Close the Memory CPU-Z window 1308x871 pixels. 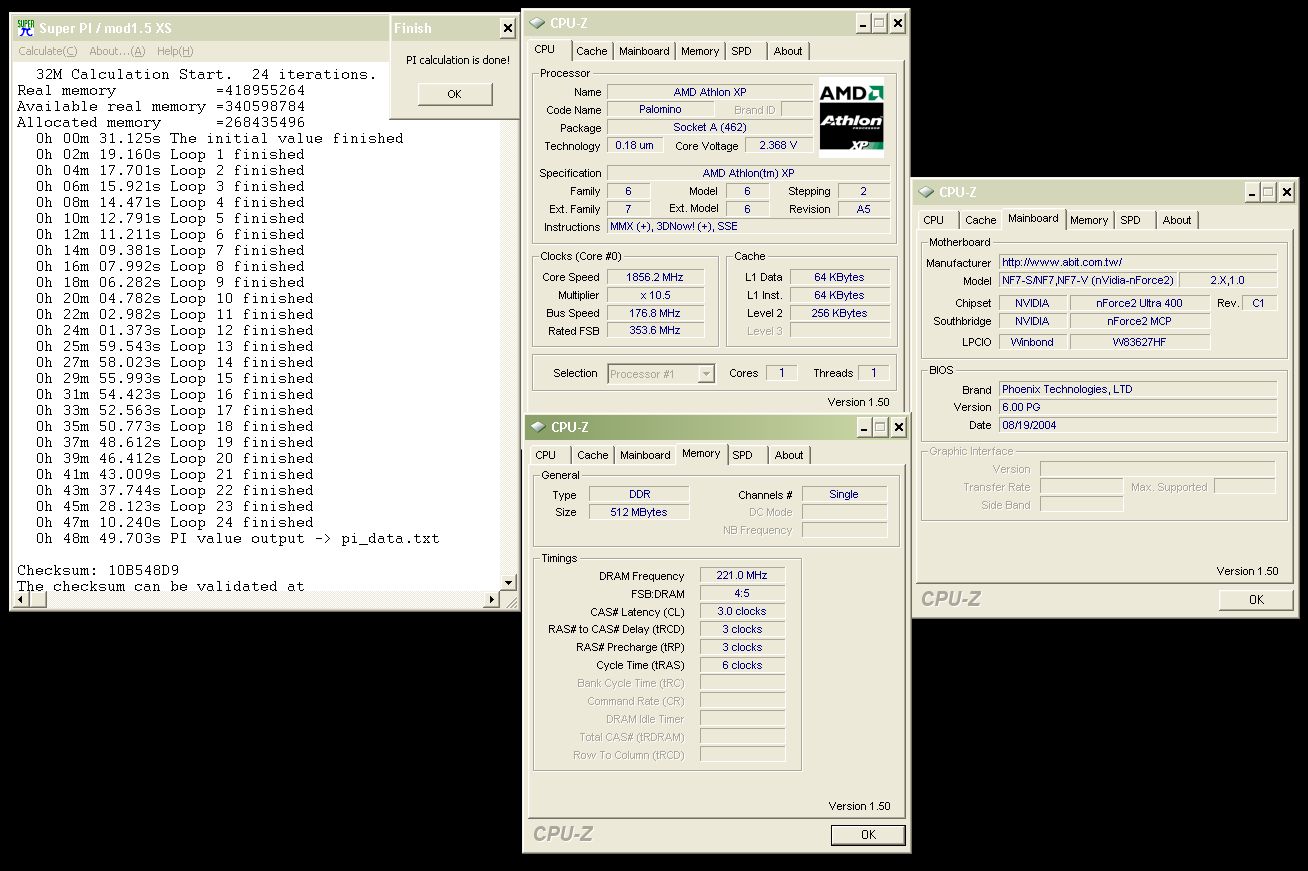[x=897, y=427]
